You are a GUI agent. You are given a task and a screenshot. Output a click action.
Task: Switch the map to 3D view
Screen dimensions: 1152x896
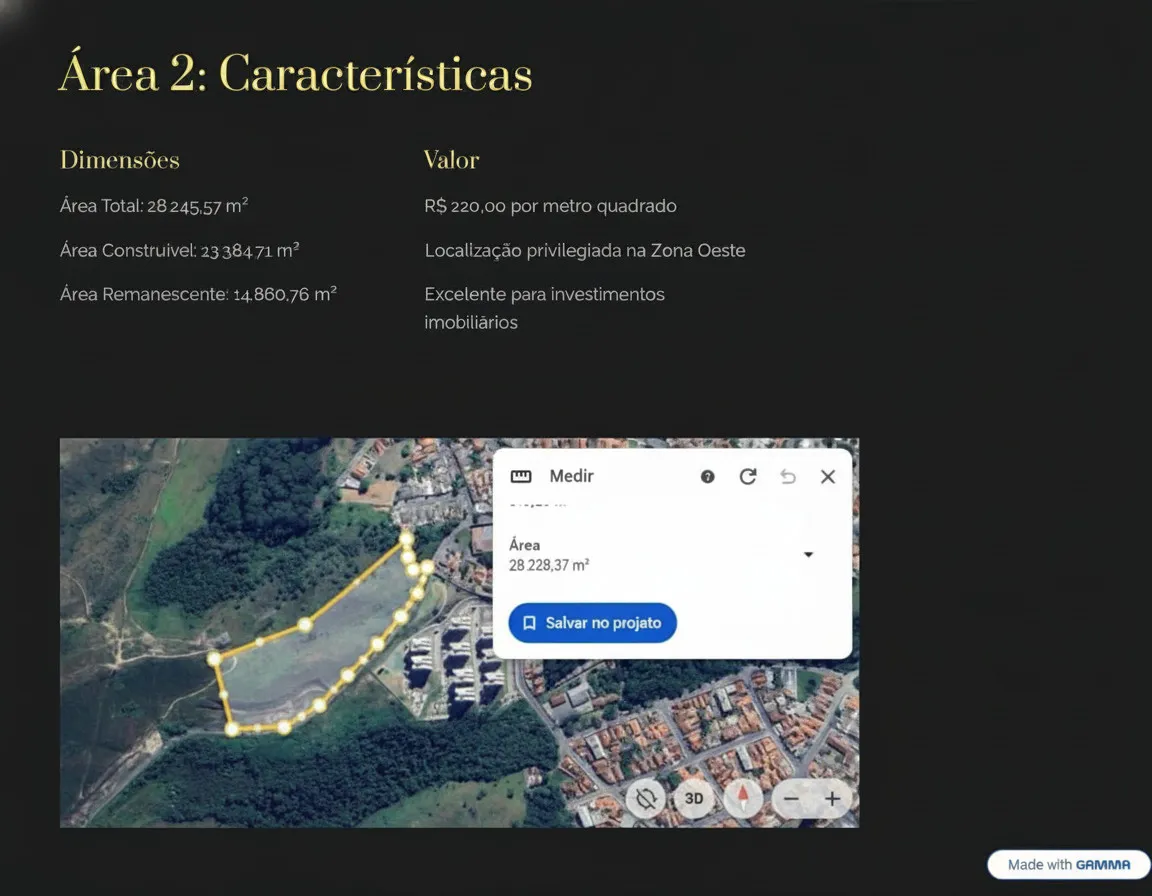coord(694,798)
